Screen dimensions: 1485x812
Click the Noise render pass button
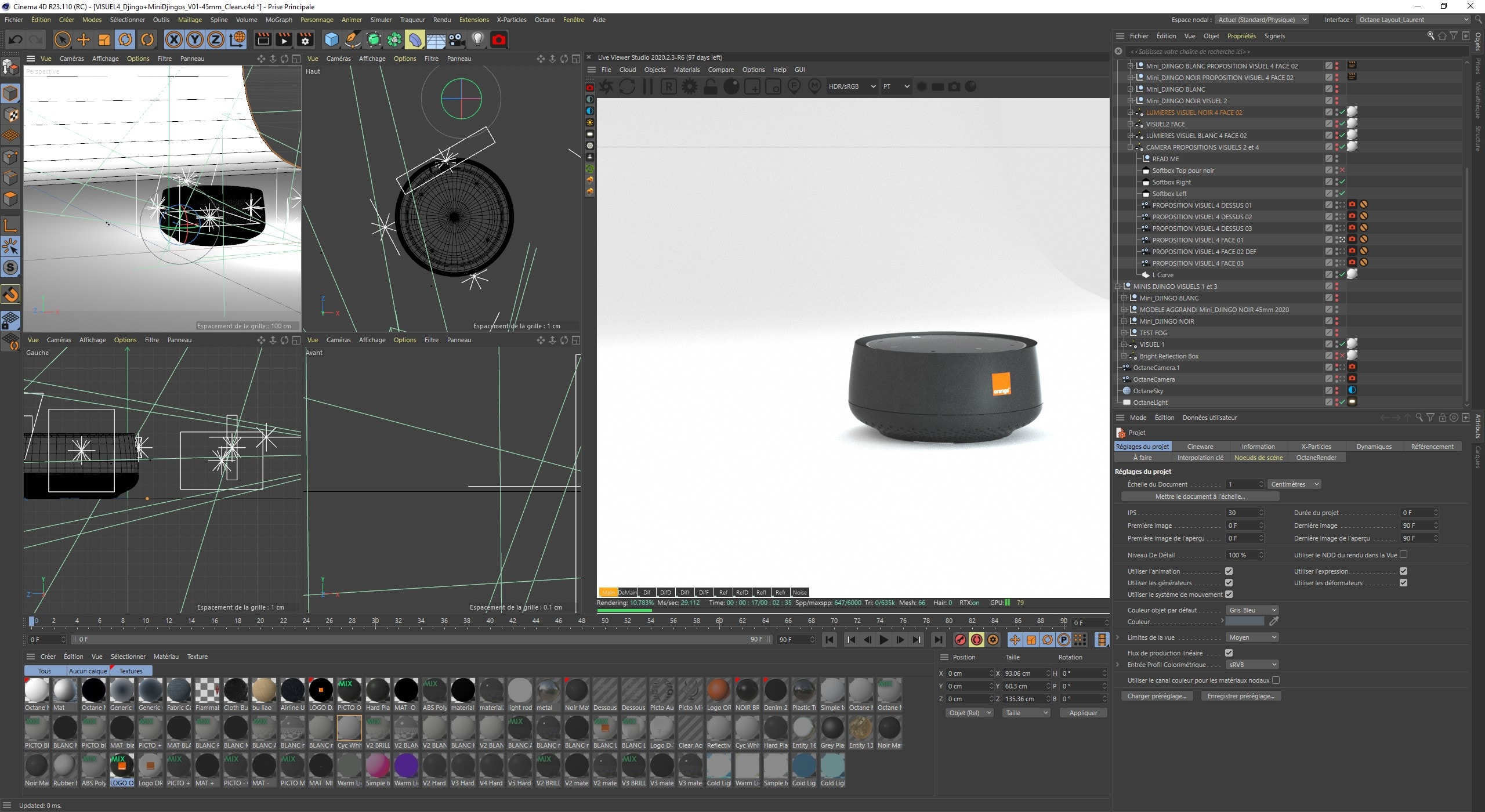point(799,592)
